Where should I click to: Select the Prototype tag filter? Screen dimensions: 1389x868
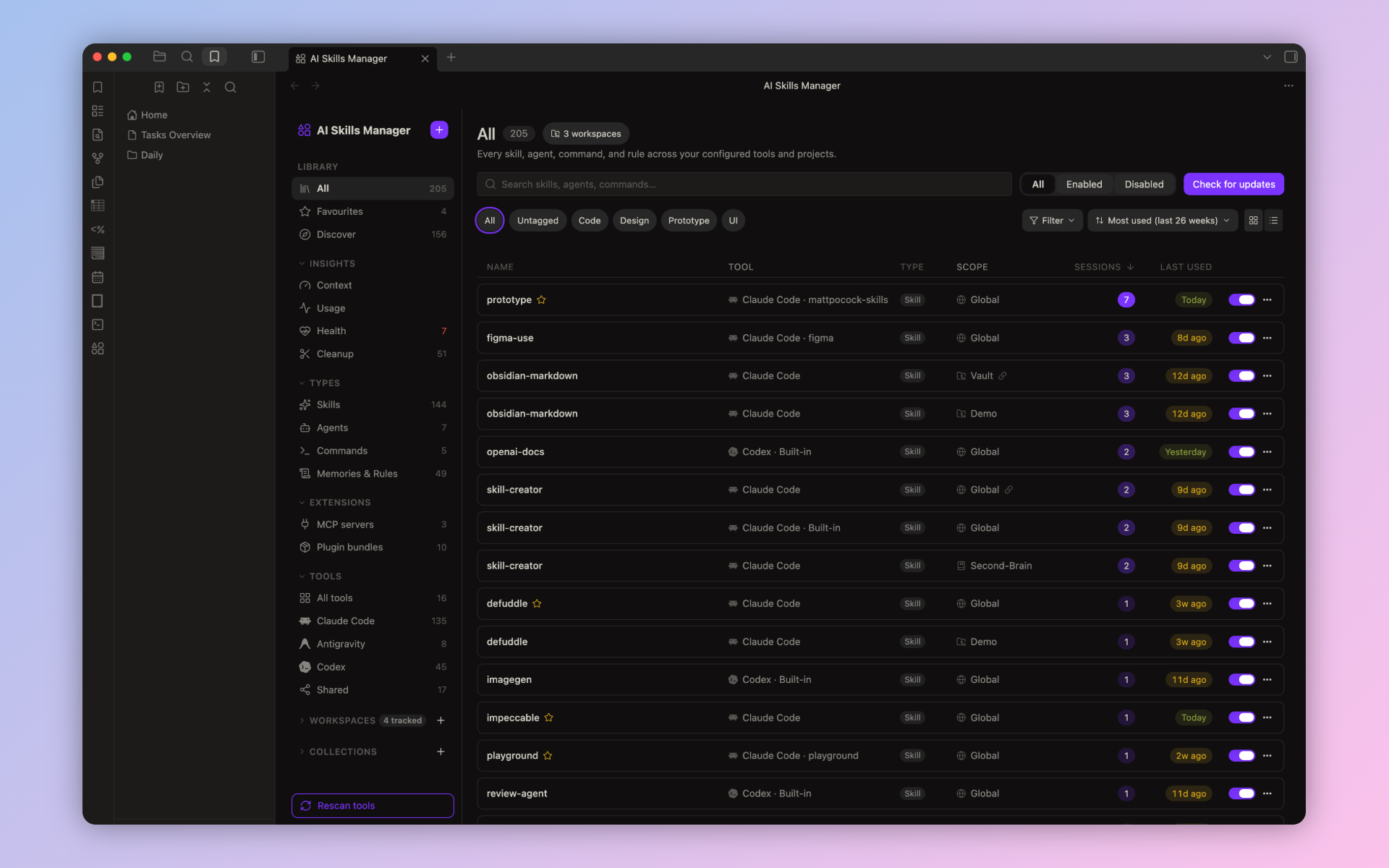[689, 221]
